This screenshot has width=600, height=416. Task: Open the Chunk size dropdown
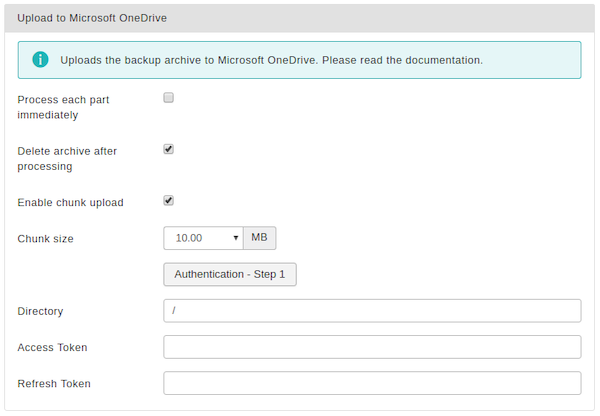point(203,238)
